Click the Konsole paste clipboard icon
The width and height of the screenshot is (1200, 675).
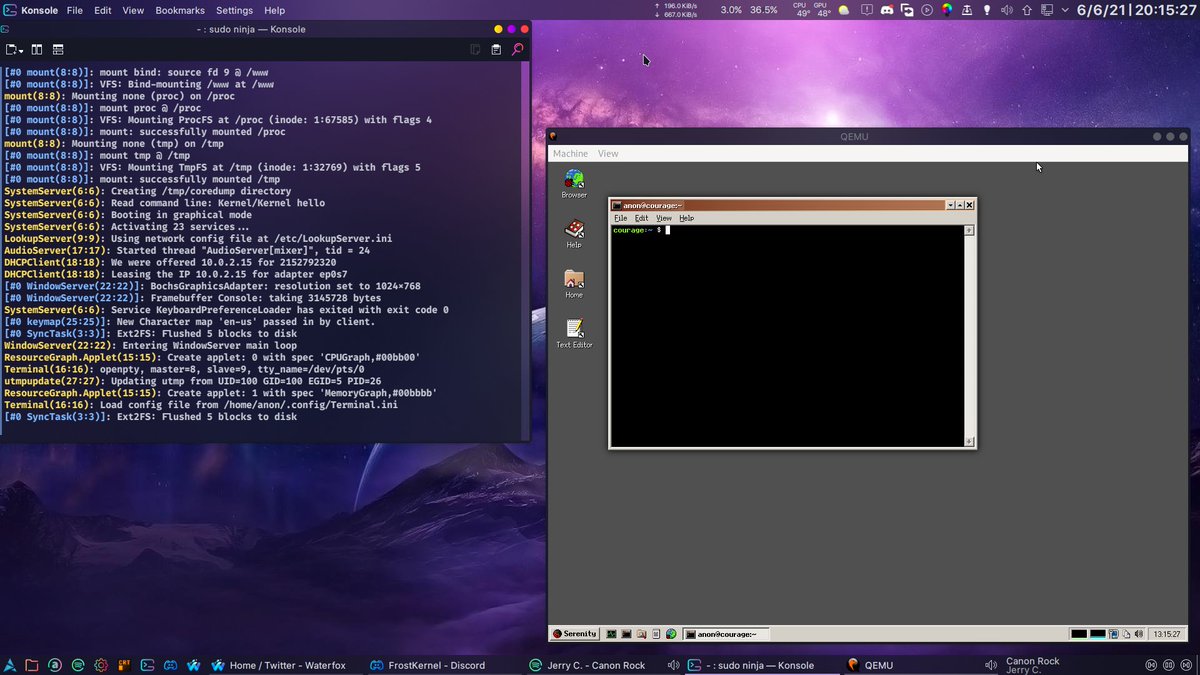(x=496, y=49)
